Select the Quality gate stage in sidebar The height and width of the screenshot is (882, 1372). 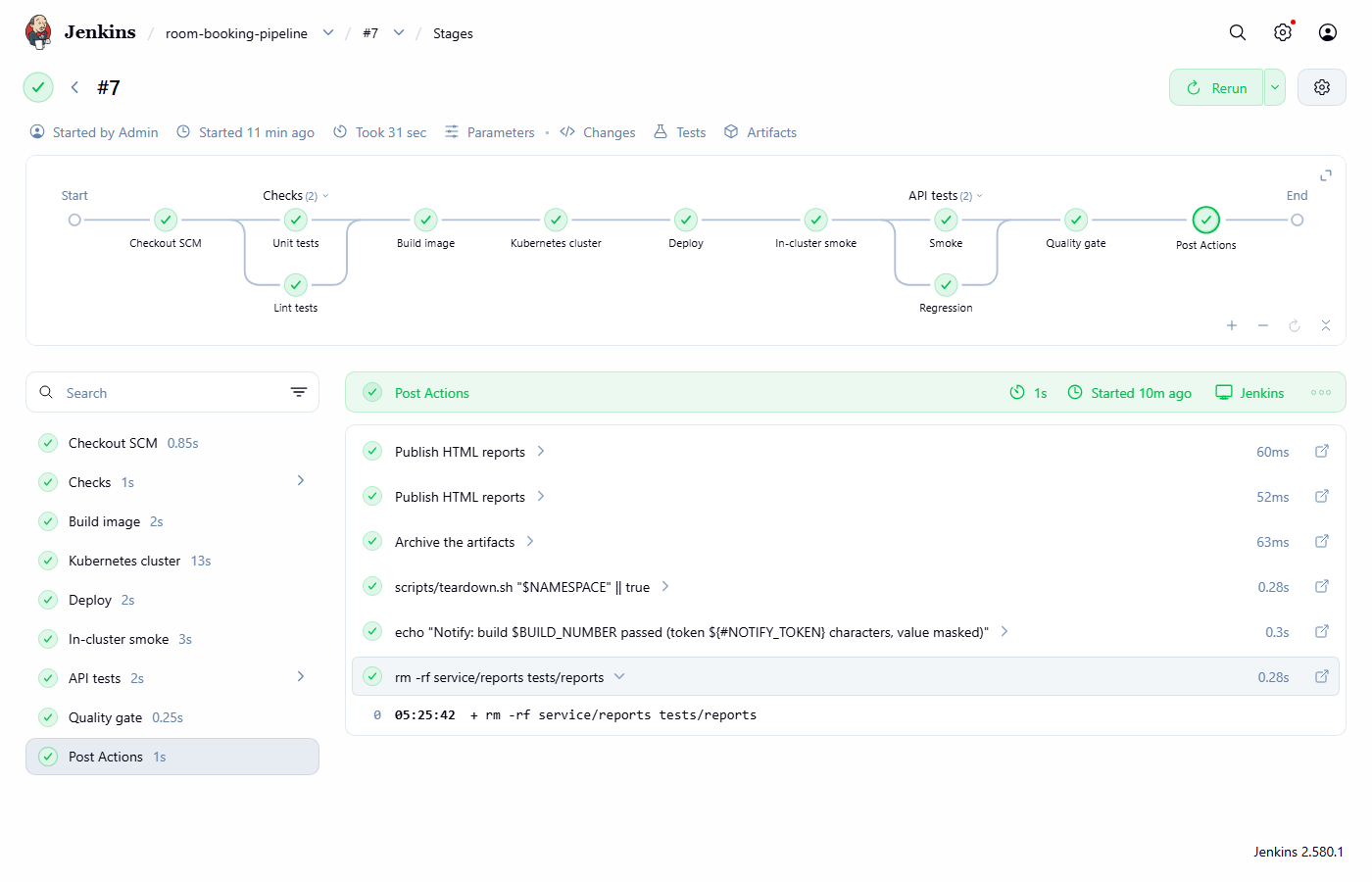[x=172, y=717]
